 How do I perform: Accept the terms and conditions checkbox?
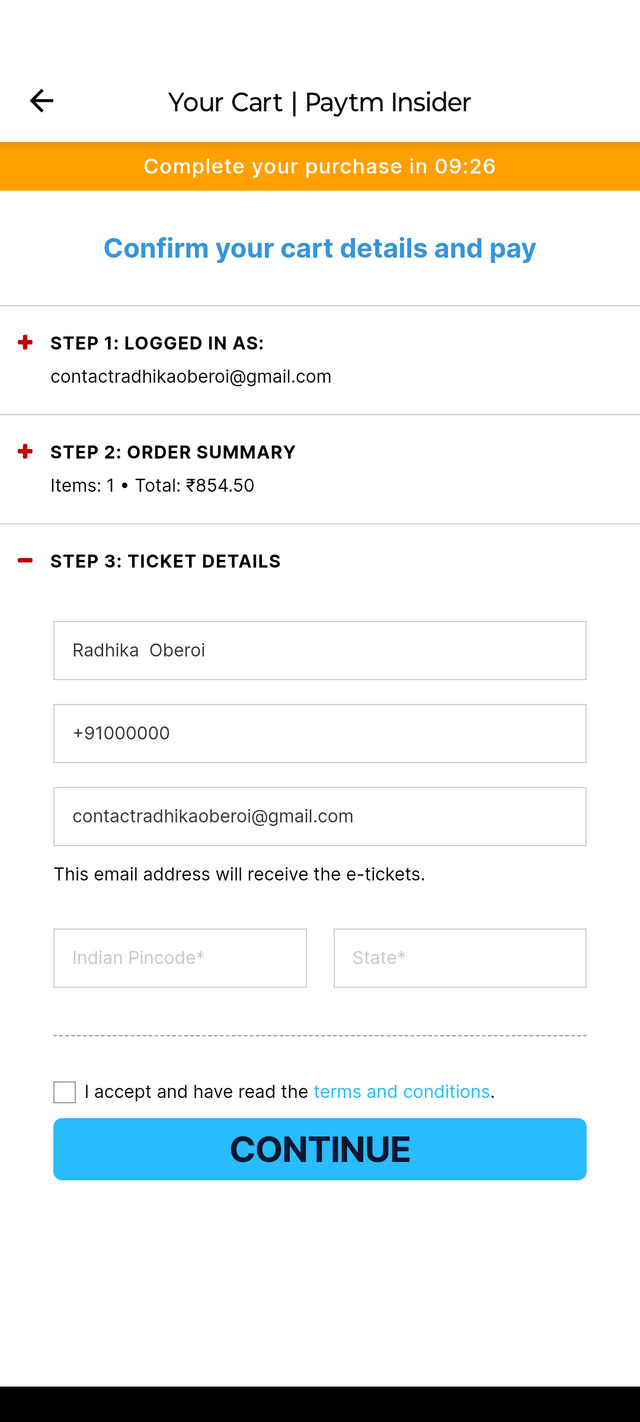(65, 1092)
